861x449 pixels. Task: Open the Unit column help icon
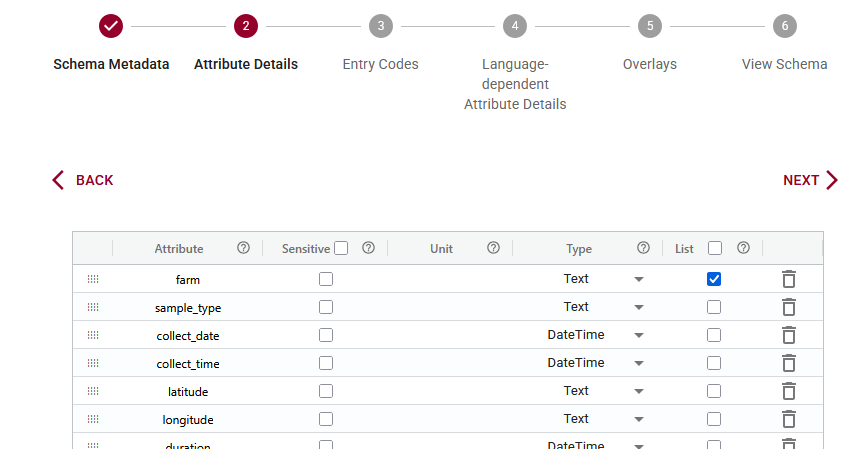493,248
